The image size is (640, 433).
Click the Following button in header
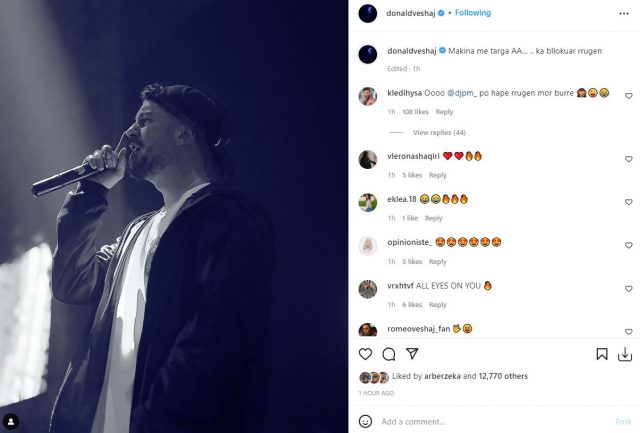pyautogui.click(x=473, y=13)
